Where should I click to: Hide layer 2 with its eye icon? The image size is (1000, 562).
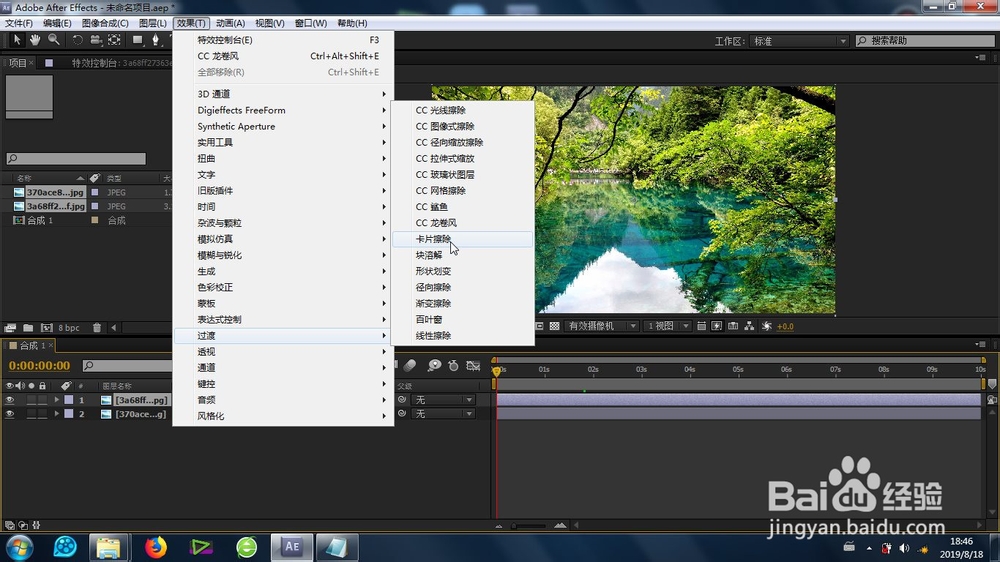(10, 414)
